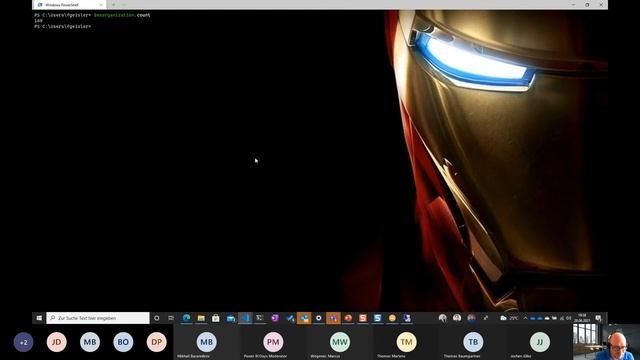Open Task View on the taskbar
The image size is (640, 360).
[x=171, y=318]
